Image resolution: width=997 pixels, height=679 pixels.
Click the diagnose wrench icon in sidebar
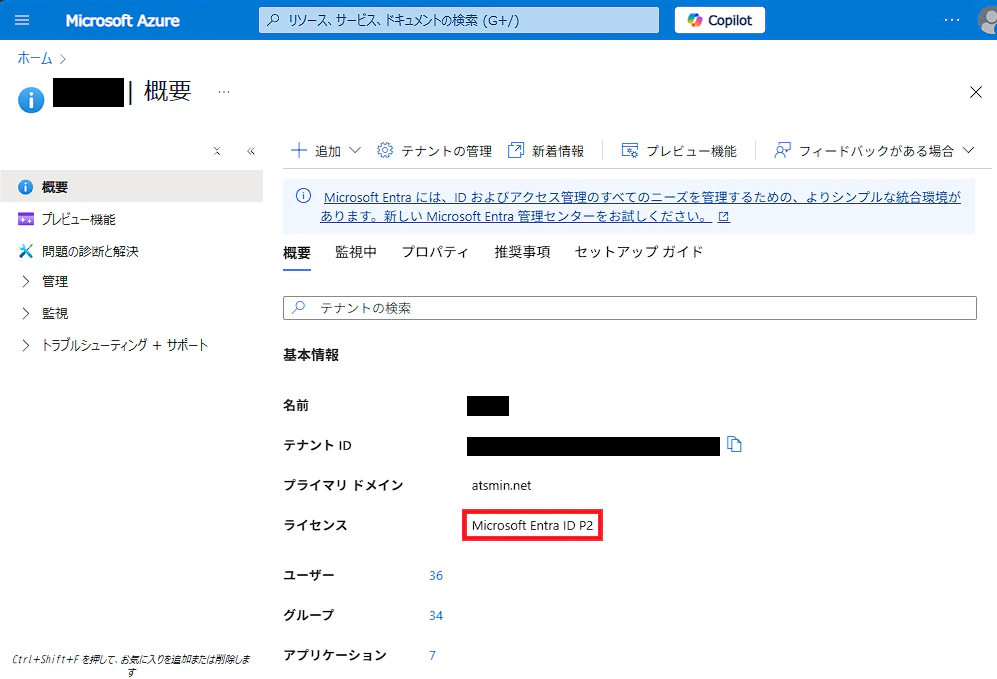[x=25, y=251]
